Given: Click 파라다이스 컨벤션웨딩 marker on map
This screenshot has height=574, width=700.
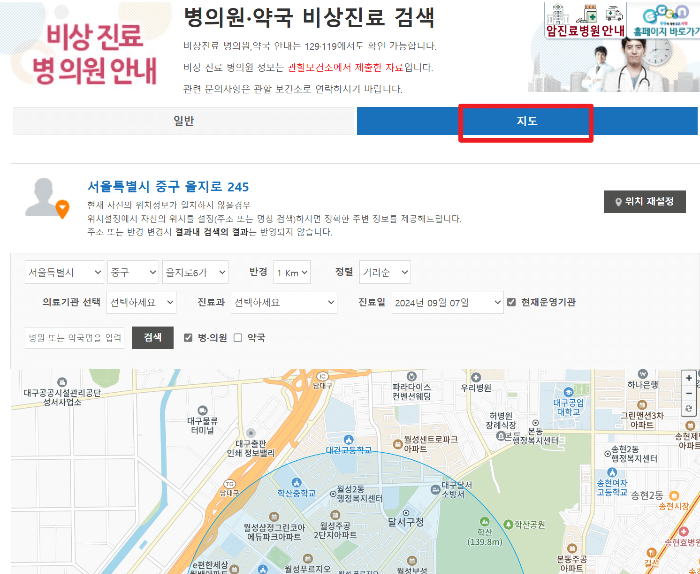Looking at the screenshot, I should tap(412, 376).
